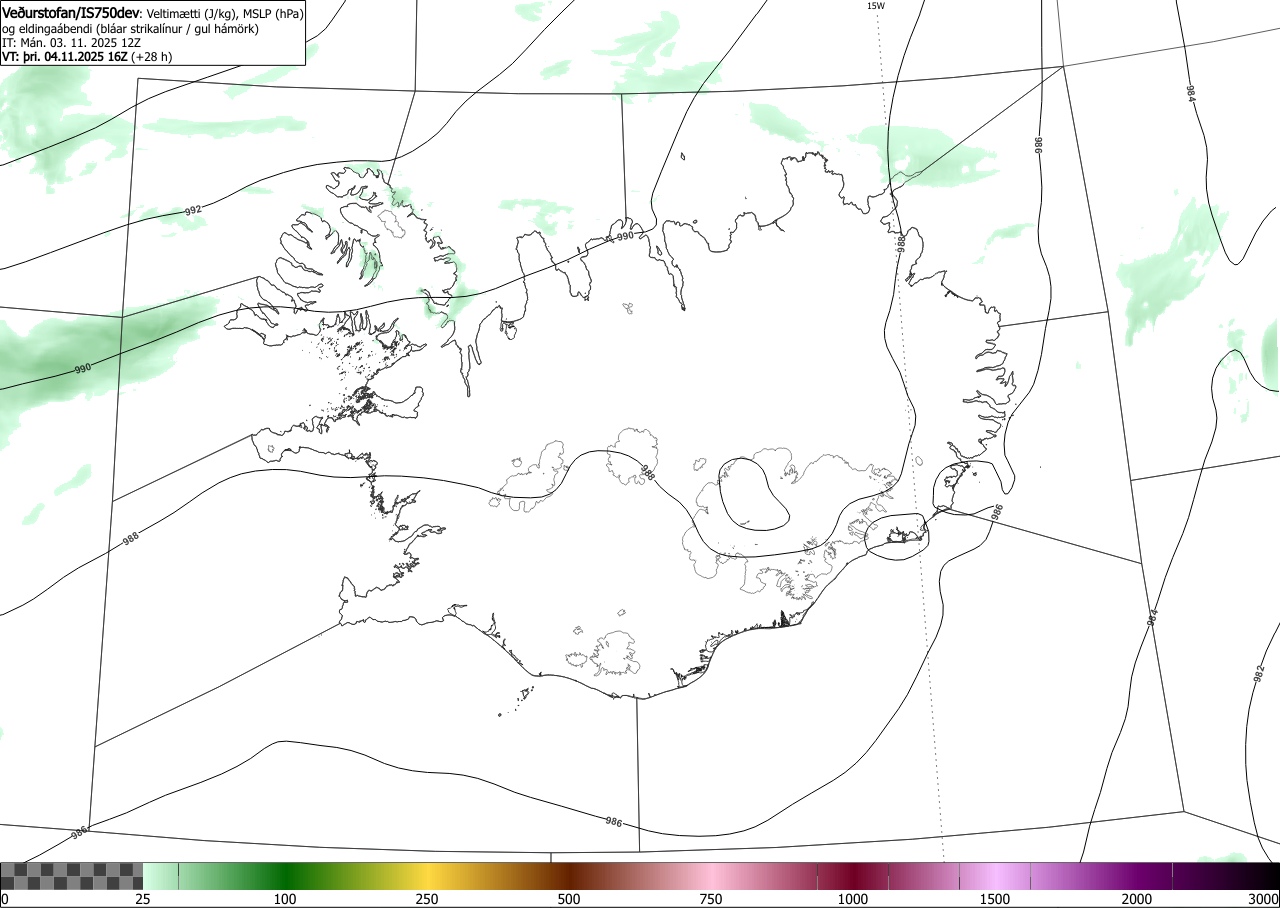Click the brown color bar segment near 500

click(x=569, y=876)
